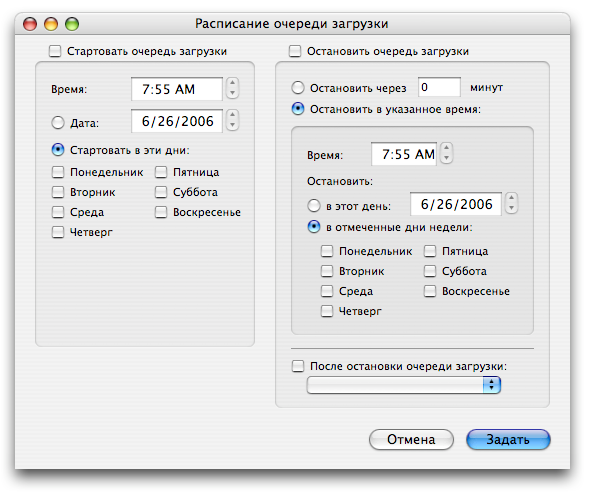Enable 'После остановки очереди загрузки' checkbox
Image resolution: width=590 pixels, height=492 pixels.
click(x=298, y=366)
